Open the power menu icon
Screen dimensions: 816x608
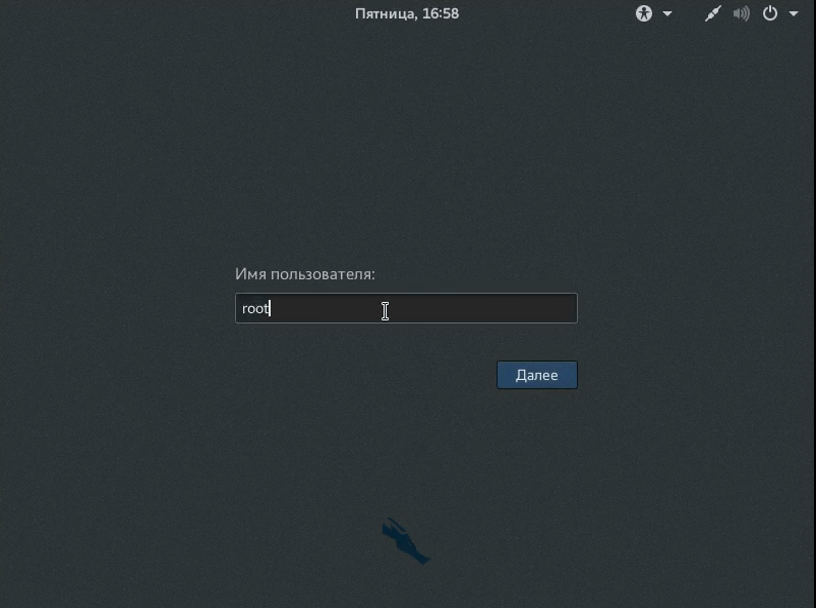coord(770,13)
